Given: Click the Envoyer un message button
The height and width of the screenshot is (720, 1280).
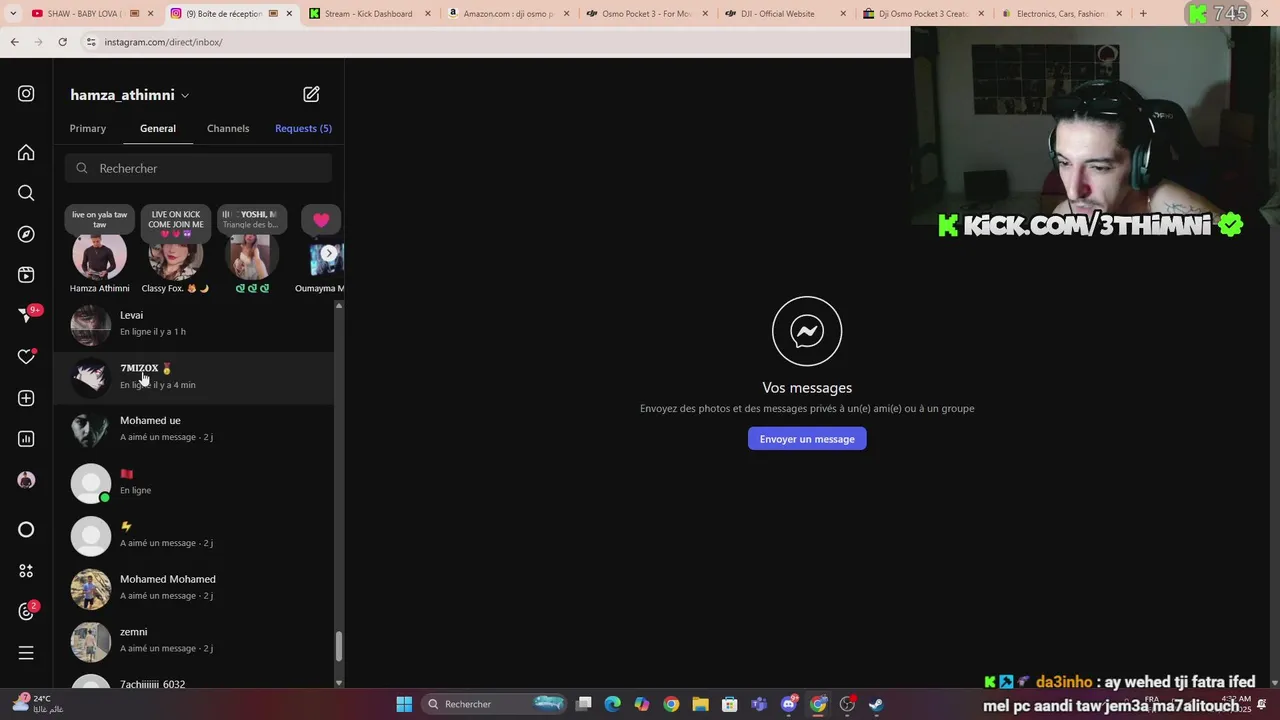Looking at the screenshot, I should (x=807, y=439).
